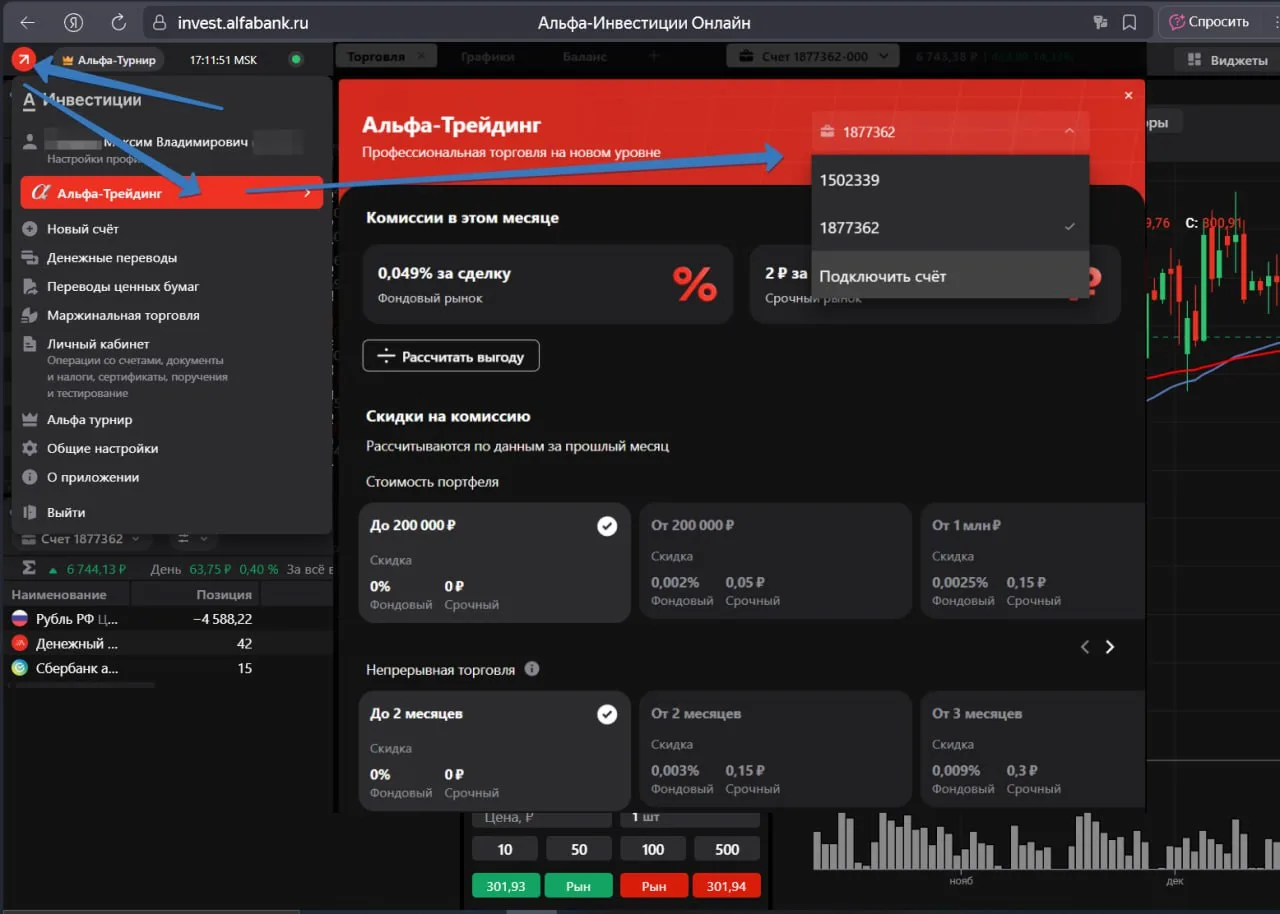Close the Альфа-Трейдинг panel with X
1280x914 pixels.
coord(1128,95)
